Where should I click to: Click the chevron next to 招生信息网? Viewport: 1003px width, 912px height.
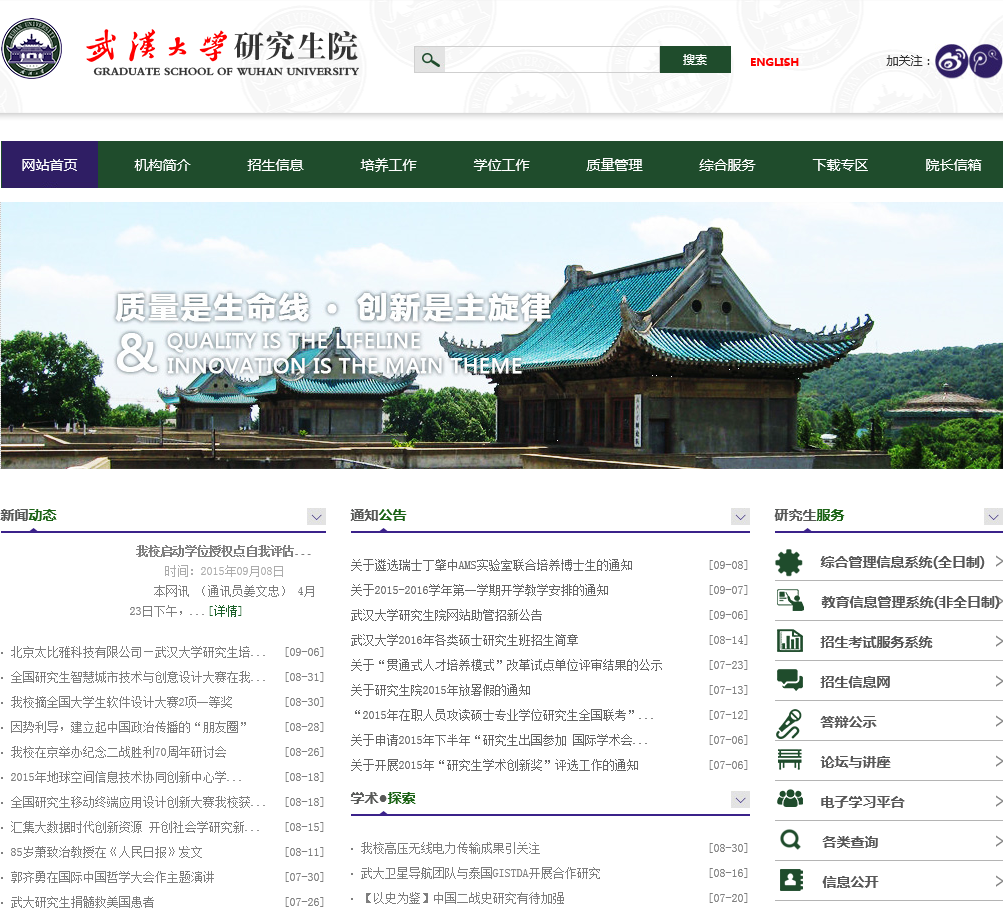(x=999, y=681)
